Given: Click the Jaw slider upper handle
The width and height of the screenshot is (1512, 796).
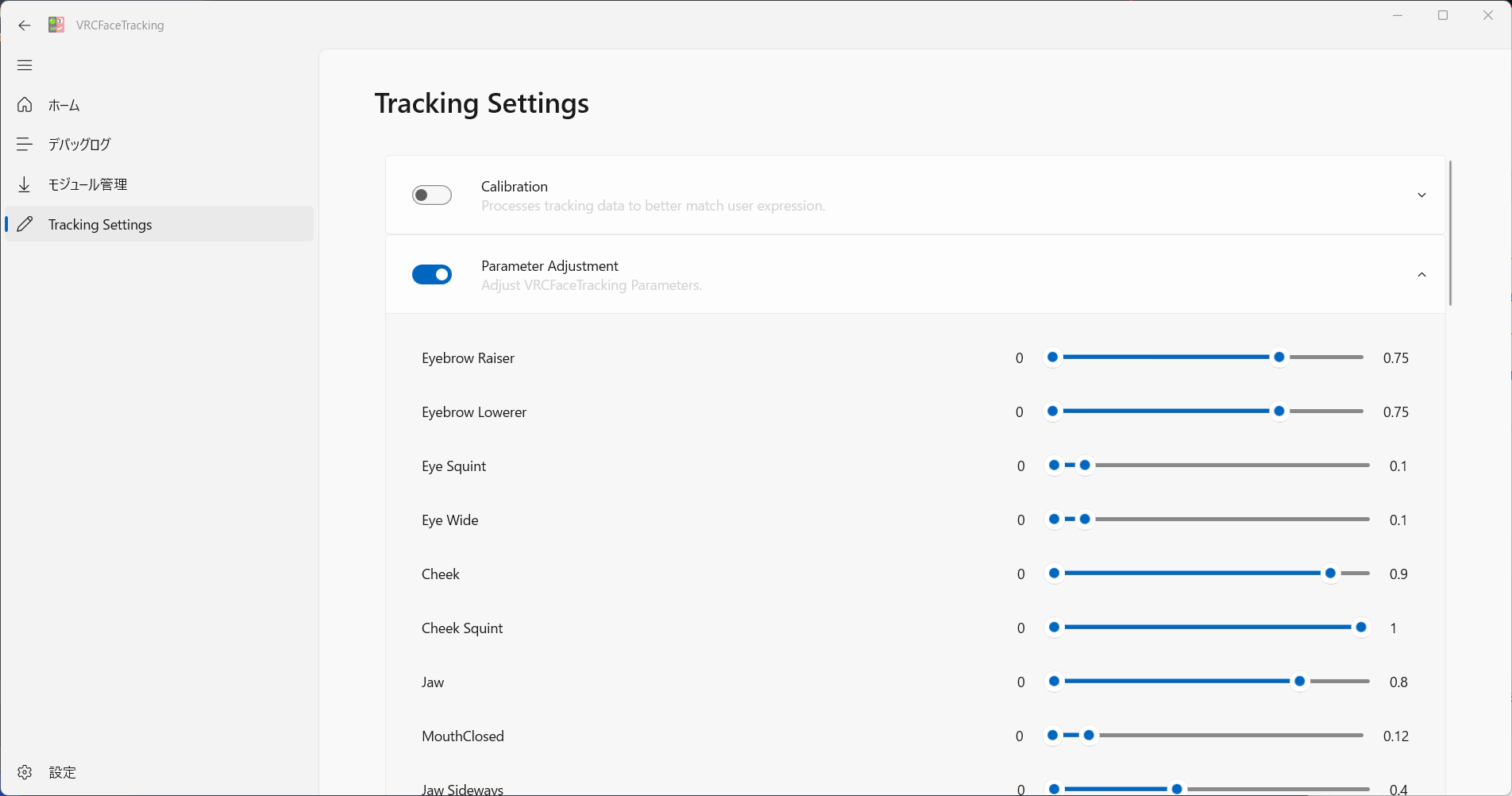Looking at the screenshot, I should [x=1299, y=682].
